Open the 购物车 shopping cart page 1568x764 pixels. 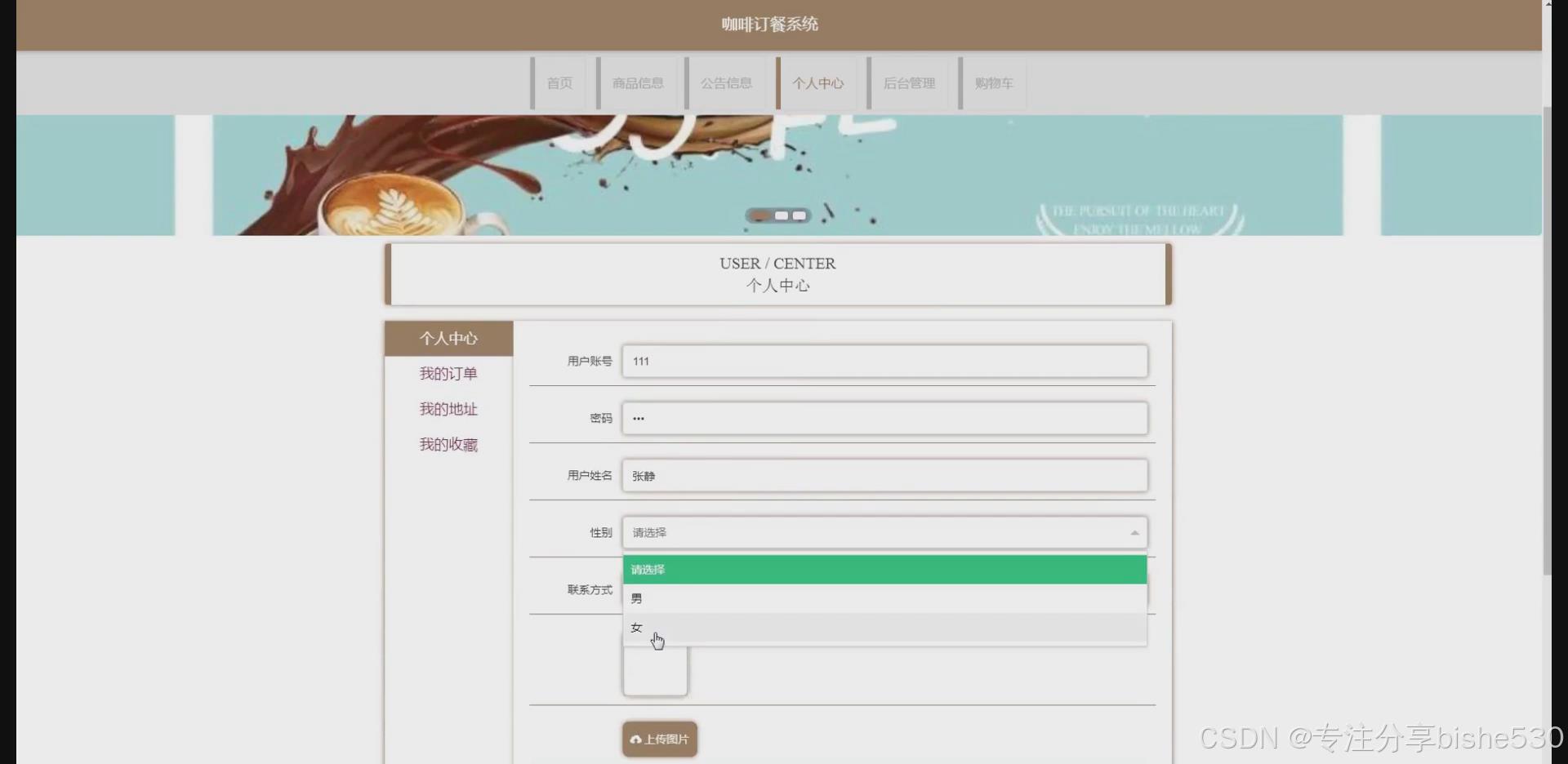point(992,82)
